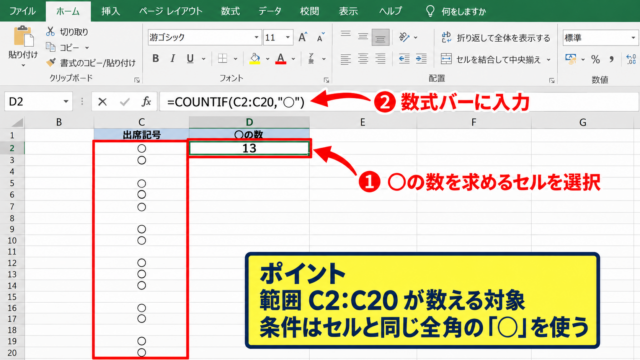Select cell D2 showing 13
Viewport: 640px width, 360px height.
tap(249, 148)
